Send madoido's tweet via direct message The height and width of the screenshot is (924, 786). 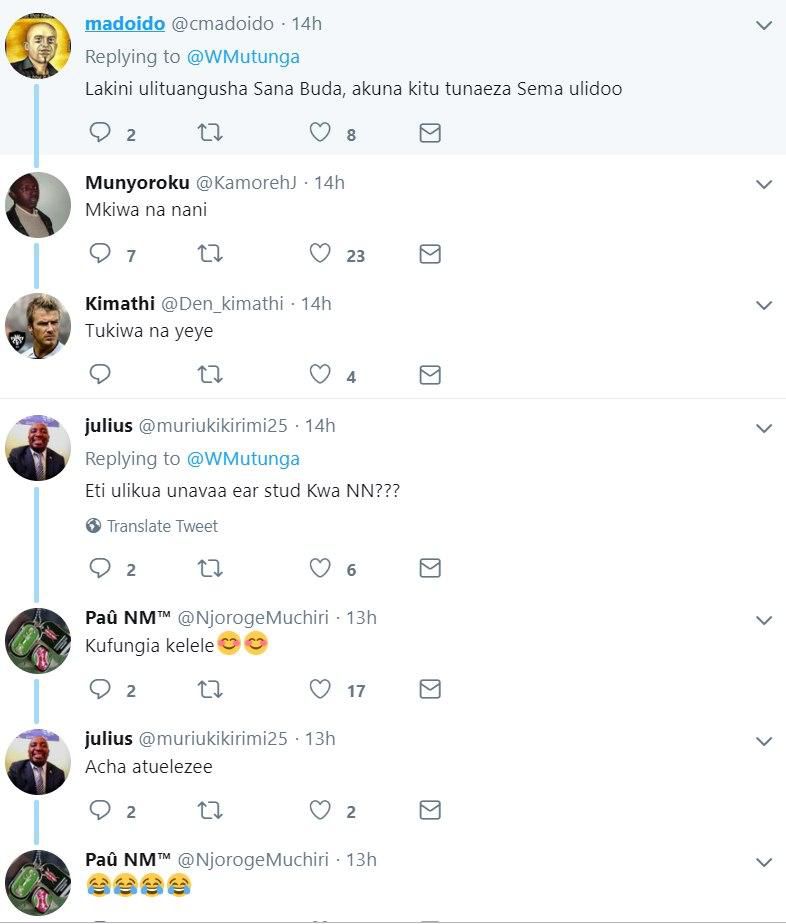[430, 133]
